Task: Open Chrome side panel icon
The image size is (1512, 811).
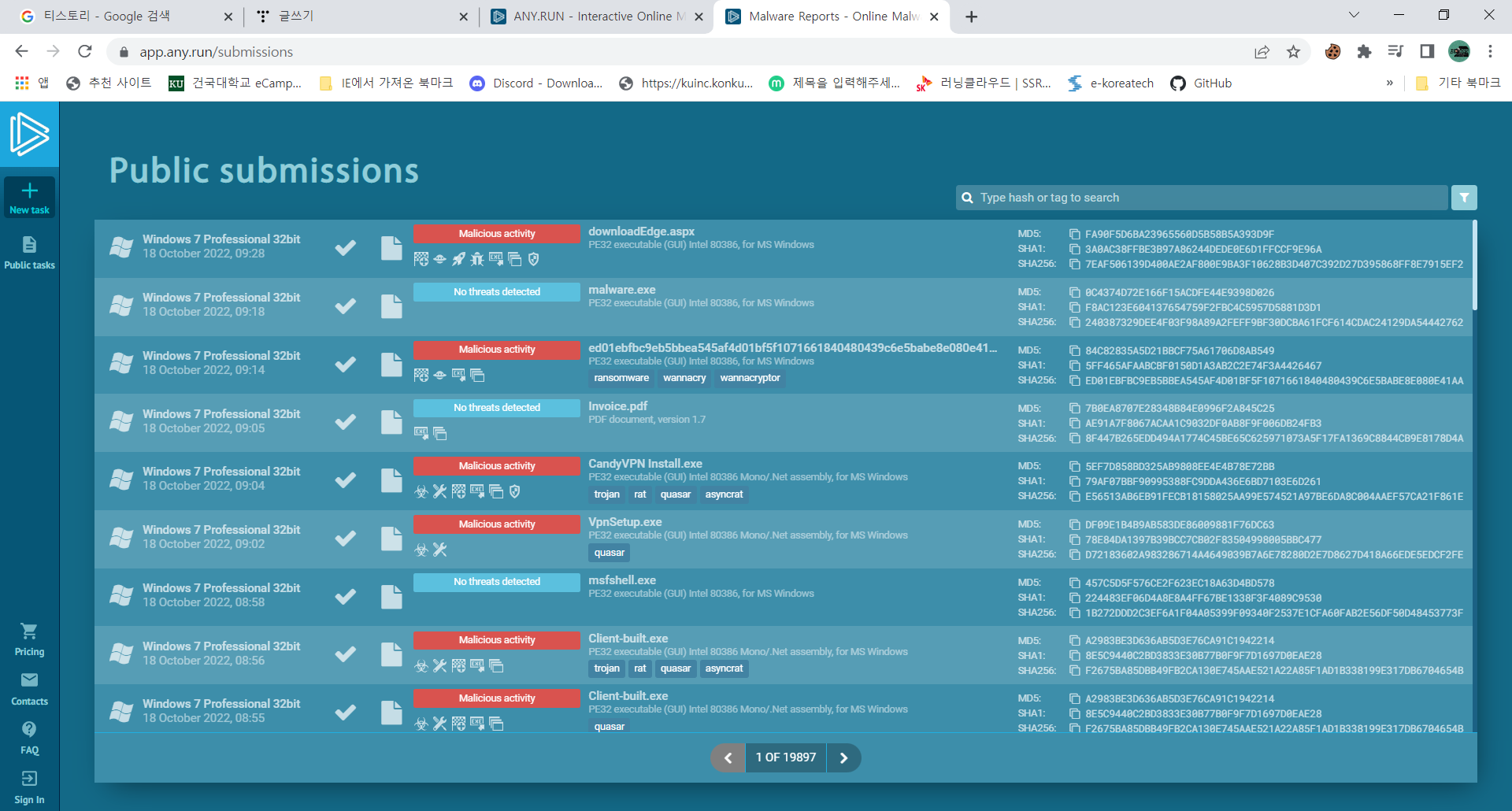Action: click(x=1427, y=52)
